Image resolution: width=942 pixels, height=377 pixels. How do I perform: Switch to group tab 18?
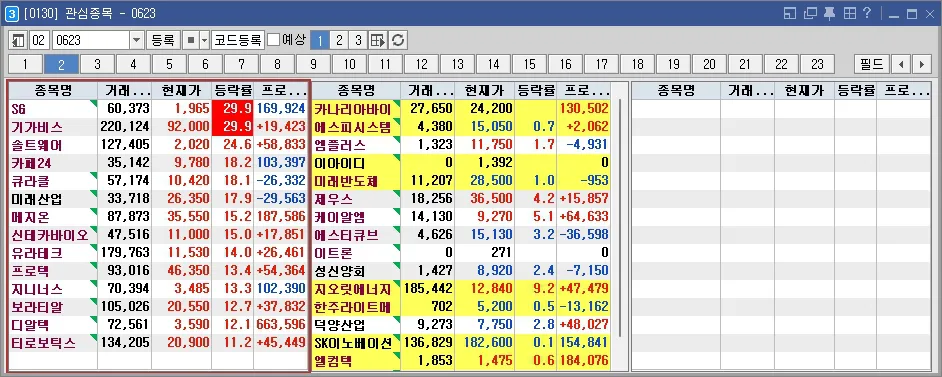pyautogui.click(x=638, y=64)
